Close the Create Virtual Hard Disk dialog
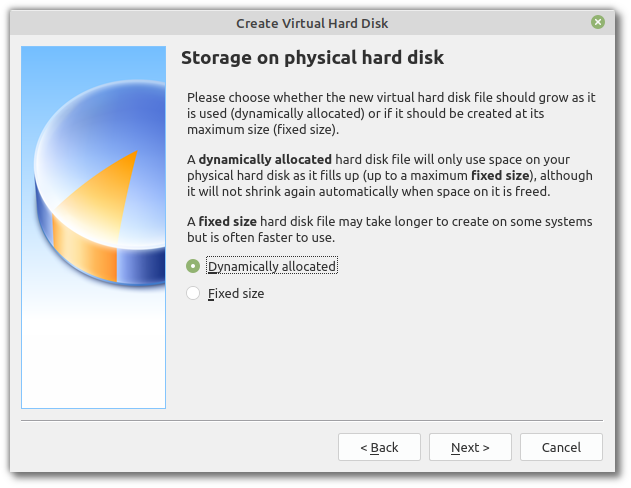Image resolution: width=631 pixels, height=488 pixels. coord(598,22)
